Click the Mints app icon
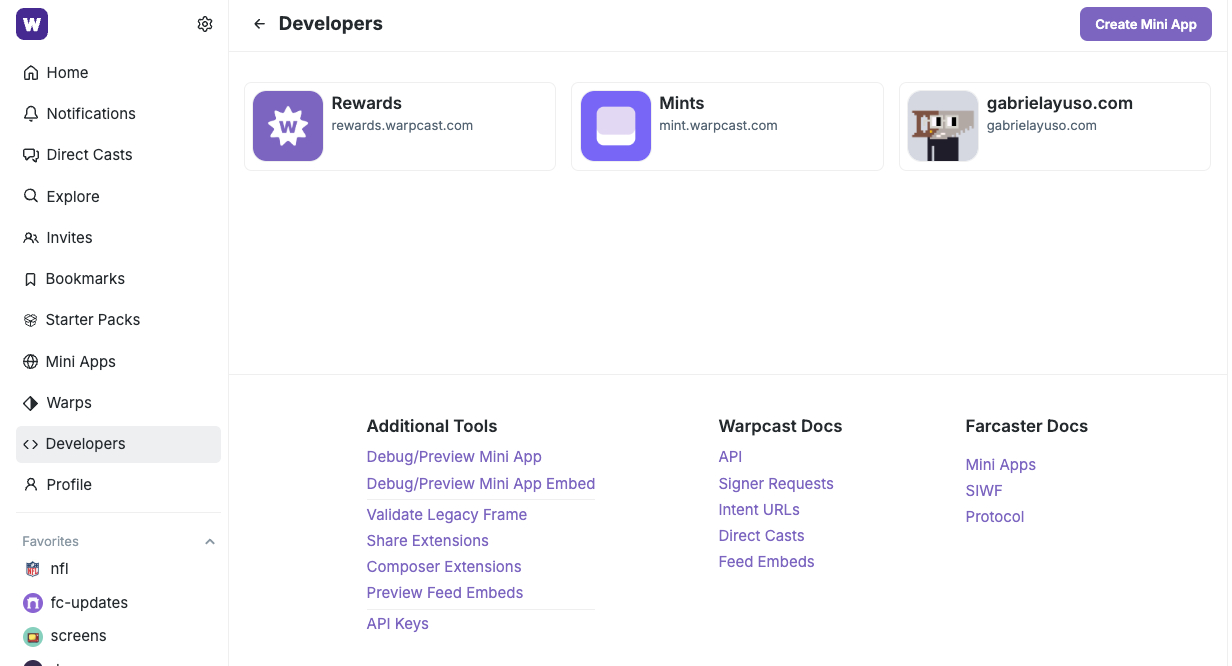 616,126
